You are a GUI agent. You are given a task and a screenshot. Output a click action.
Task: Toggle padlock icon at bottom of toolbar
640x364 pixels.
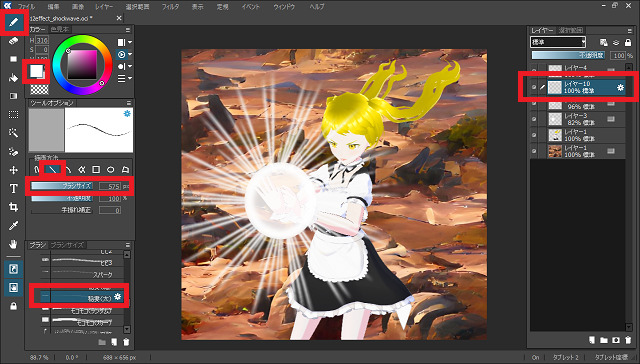pyautogui.click(x=13, y=306)
